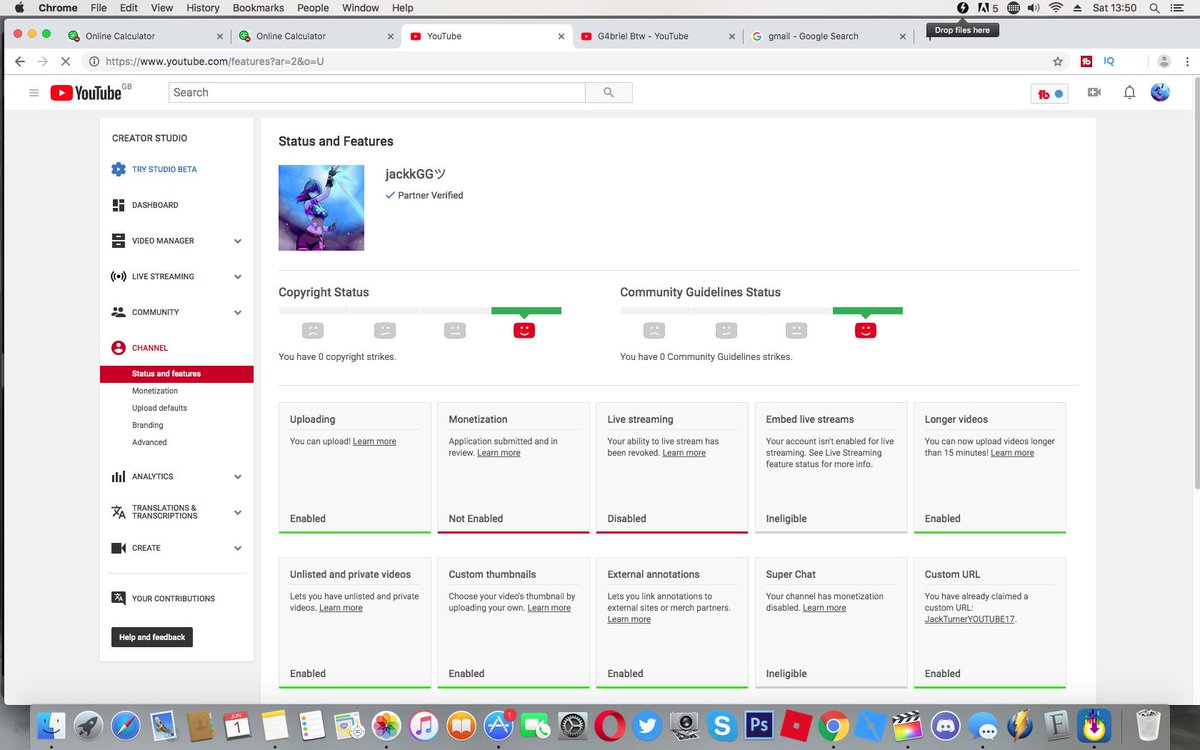This screenshot has height=750, width=1200.
Task: Open the JackTurnerYOUTUBE17 custom URL link
Action: click(970, 620)
